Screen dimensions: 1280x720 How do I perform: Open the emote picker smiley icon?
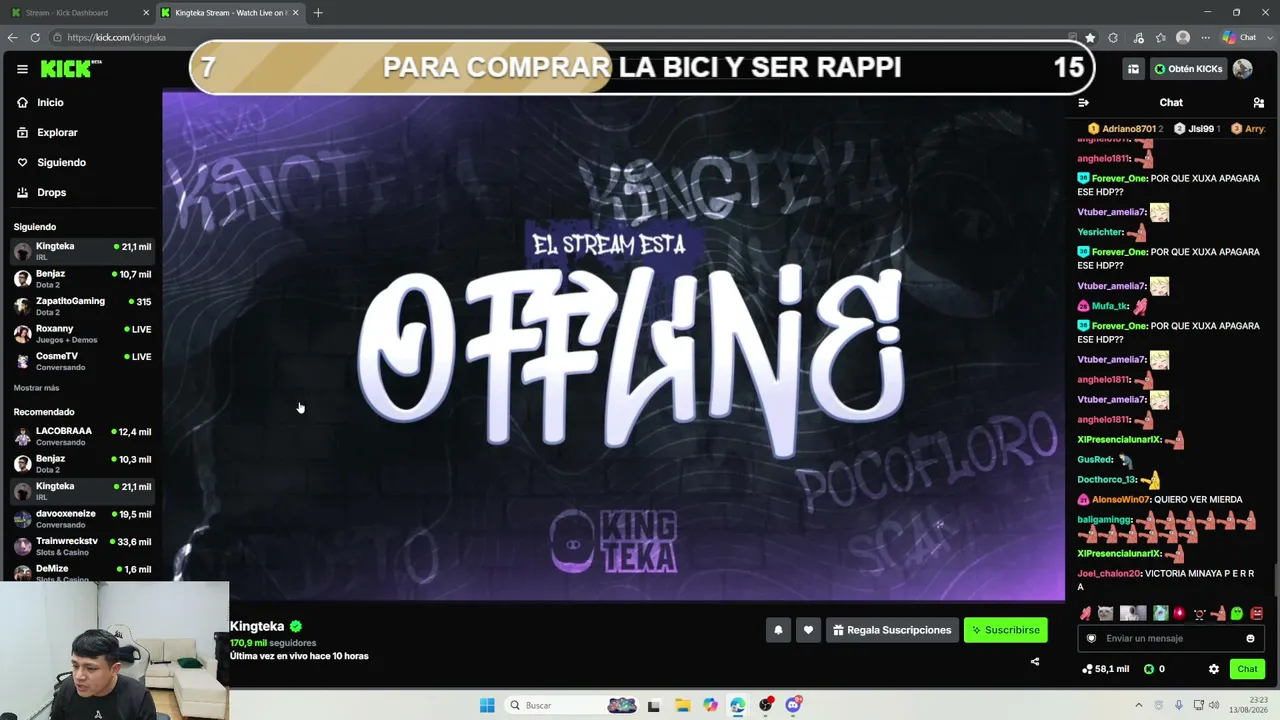1250,639
